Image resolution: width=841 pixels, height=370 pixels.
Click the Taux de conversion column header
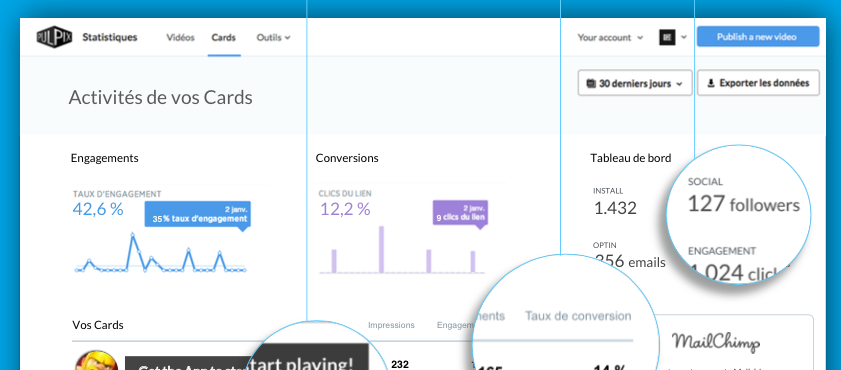pos(578,316)
